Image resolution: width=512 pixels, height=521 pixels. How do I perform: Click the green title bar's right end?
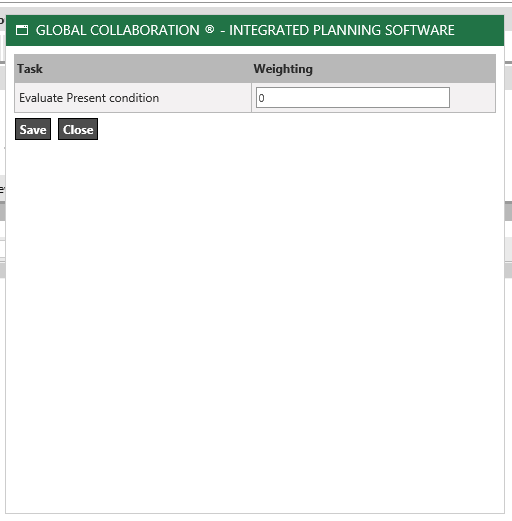[x=480, y=30]
